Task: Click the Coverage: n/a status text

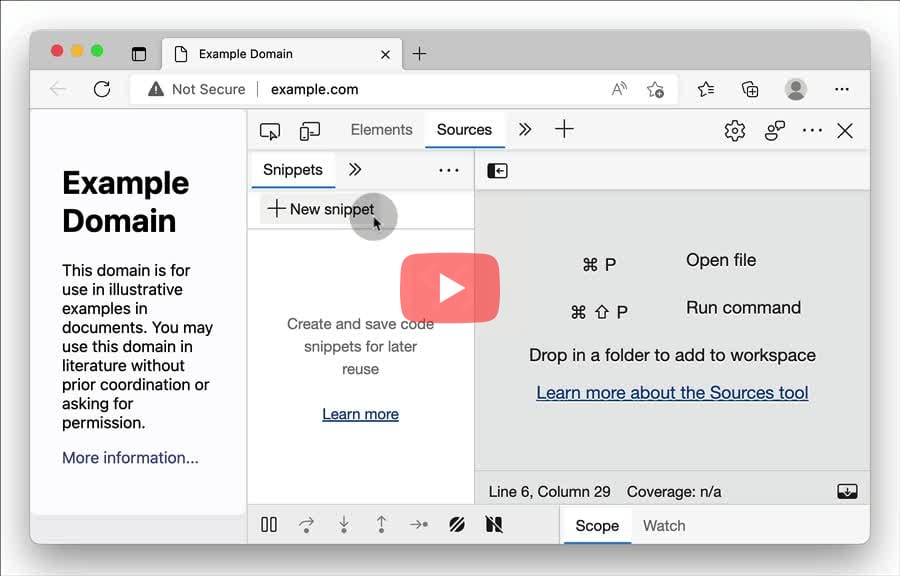Action: (674, 492)
